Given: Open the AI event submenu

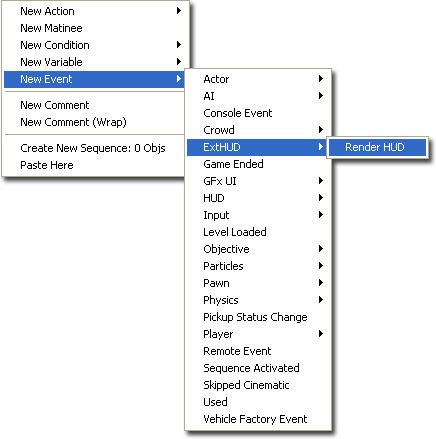Looking at the screenshot, I should 258,96.
